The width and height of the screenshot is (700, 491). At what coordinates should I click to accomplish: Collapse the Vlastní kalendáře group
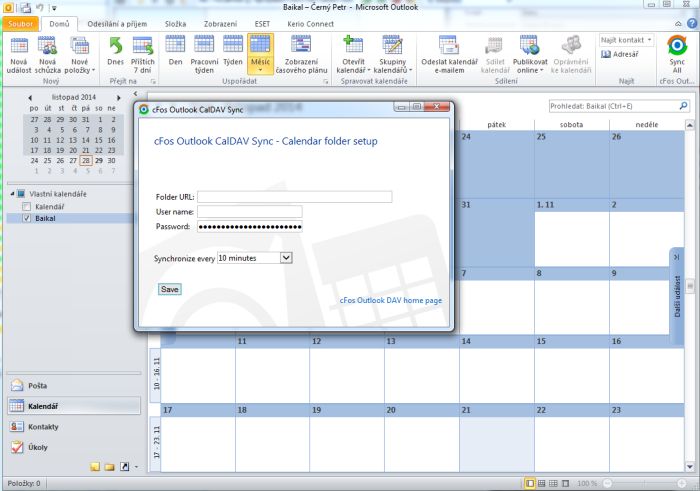pos(12,194)
